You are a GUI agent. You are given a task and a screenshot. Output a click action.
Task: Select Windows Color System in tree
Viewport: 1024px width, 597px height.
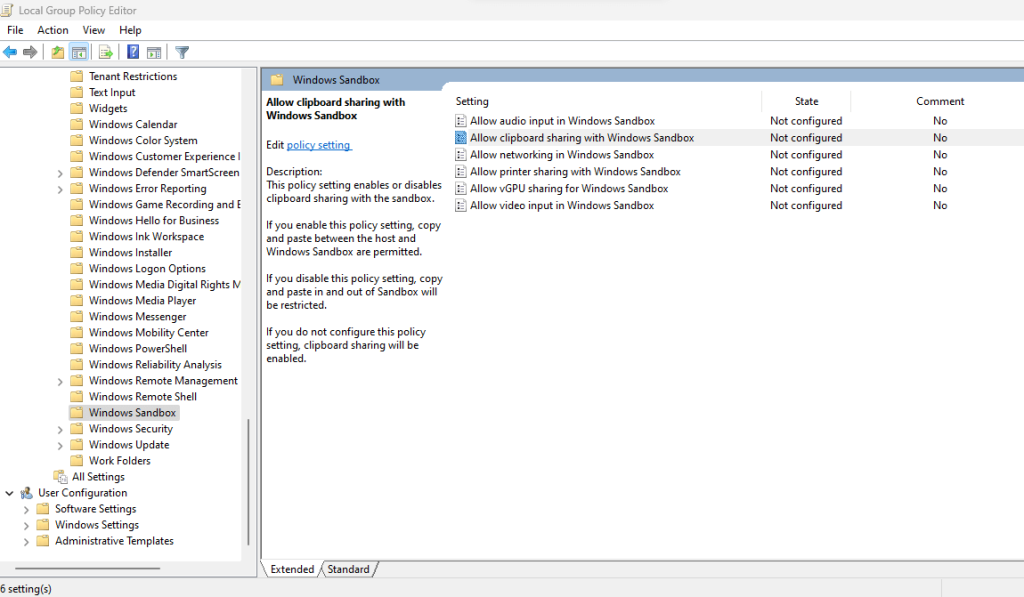(143, 140)
